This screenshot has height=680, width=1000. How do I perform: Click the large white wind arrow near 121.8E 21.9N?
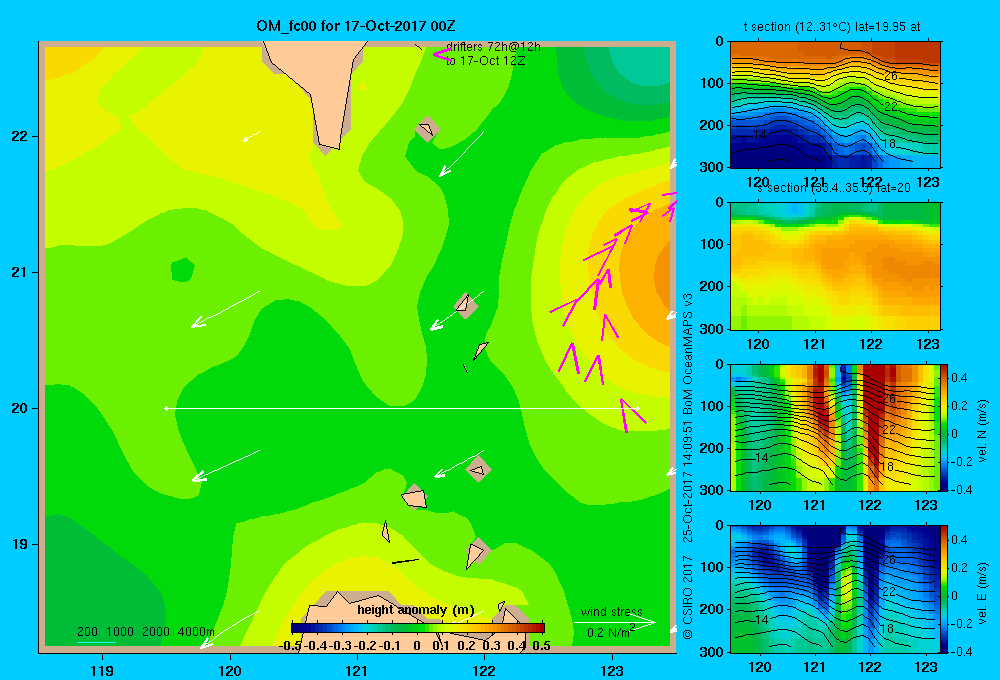[461, 154]
